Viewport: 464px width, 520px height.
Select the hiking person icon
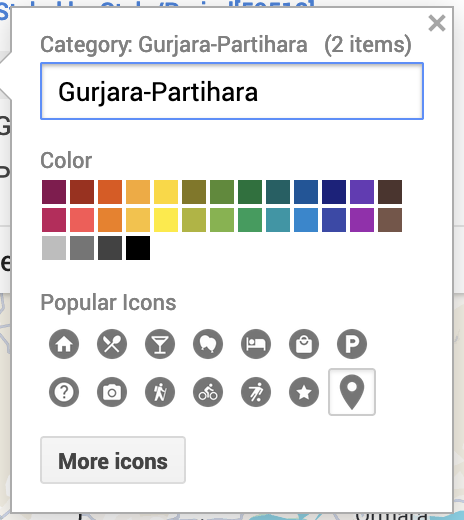click(x=160, y=392)
